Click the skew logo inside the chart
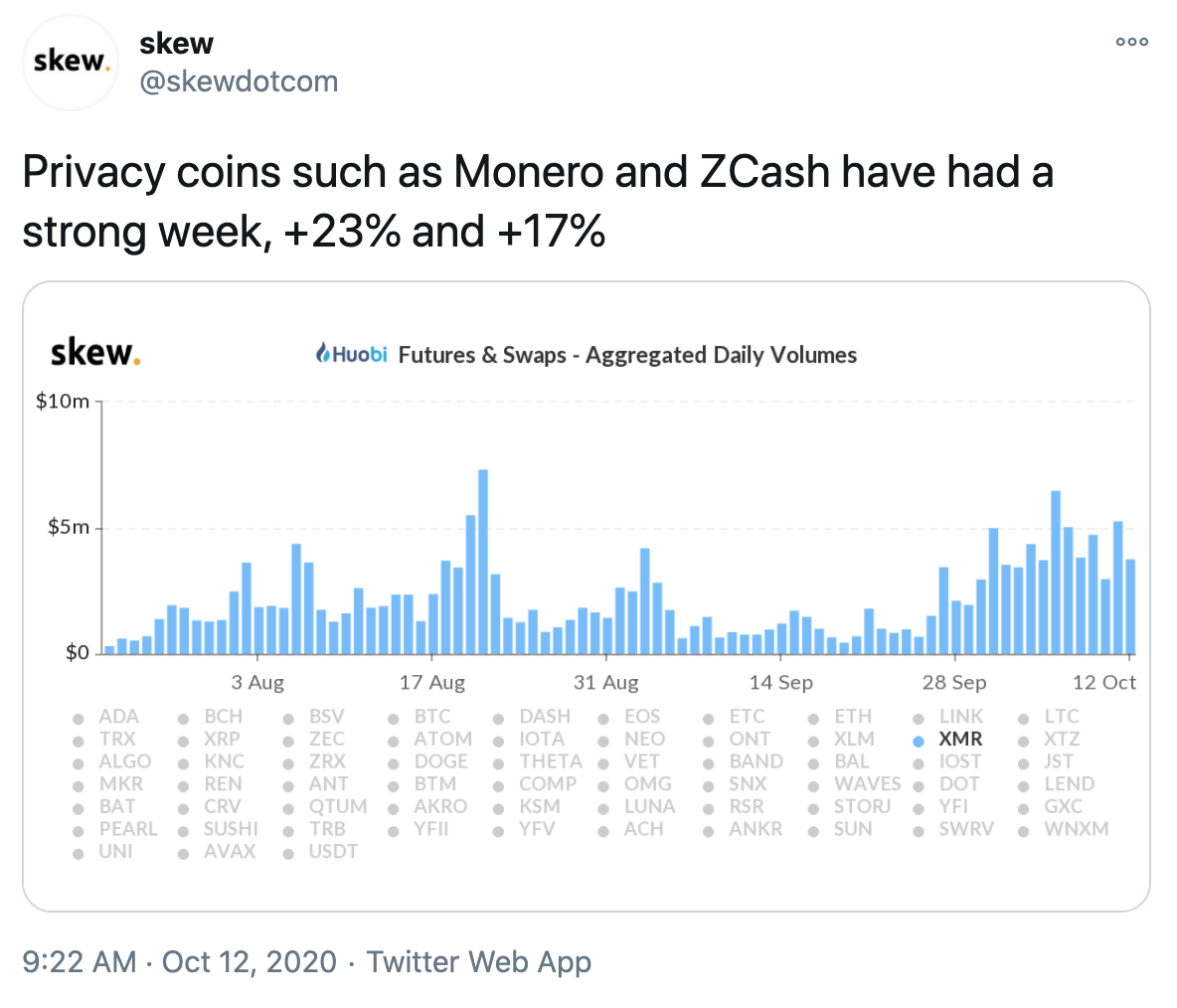1177x1008 pixels. pos(94,353)
